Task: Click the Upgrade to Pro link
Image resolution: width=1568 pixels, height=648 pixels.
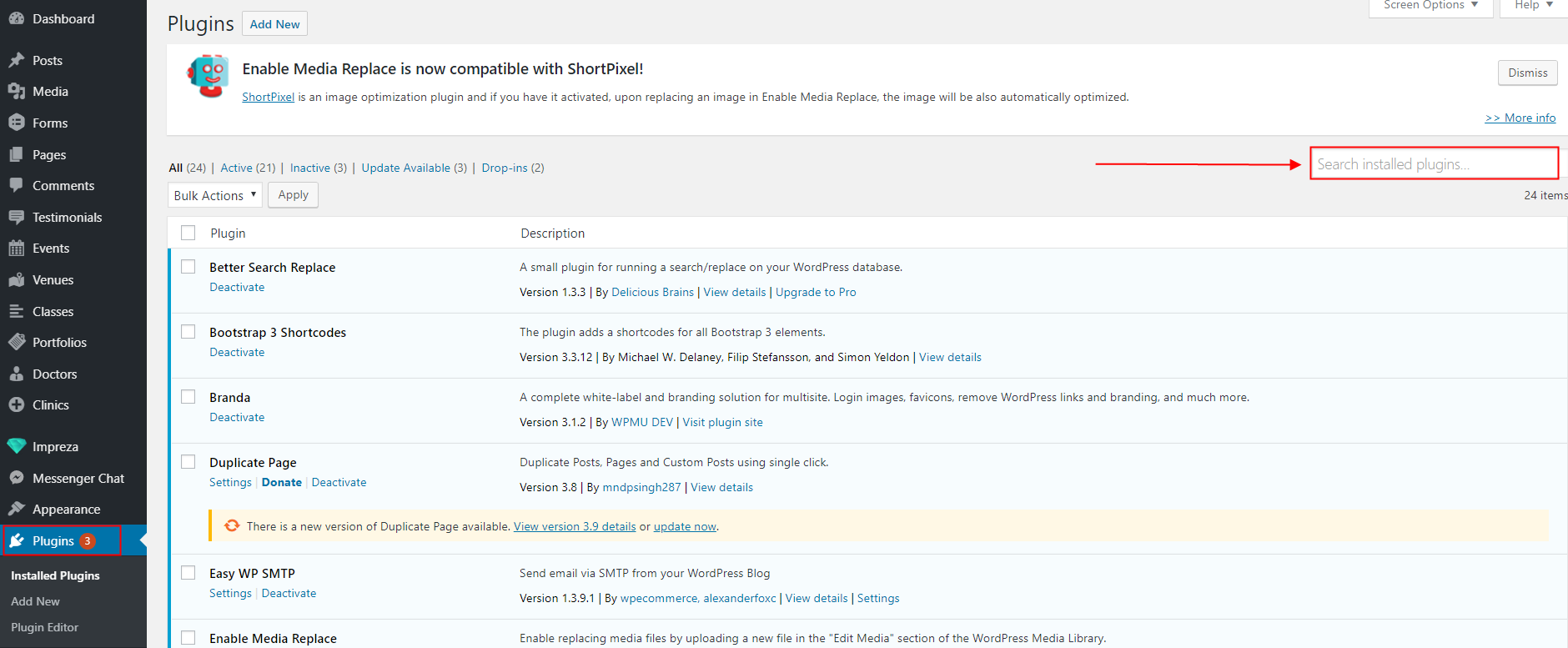Action: [816, 292]
